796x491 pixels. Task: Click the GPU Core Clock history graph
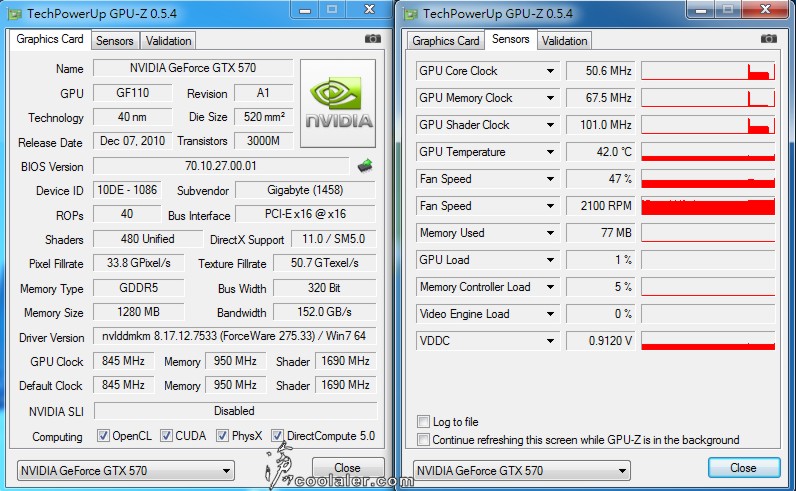pyautogui.click(x=708, y=71)
